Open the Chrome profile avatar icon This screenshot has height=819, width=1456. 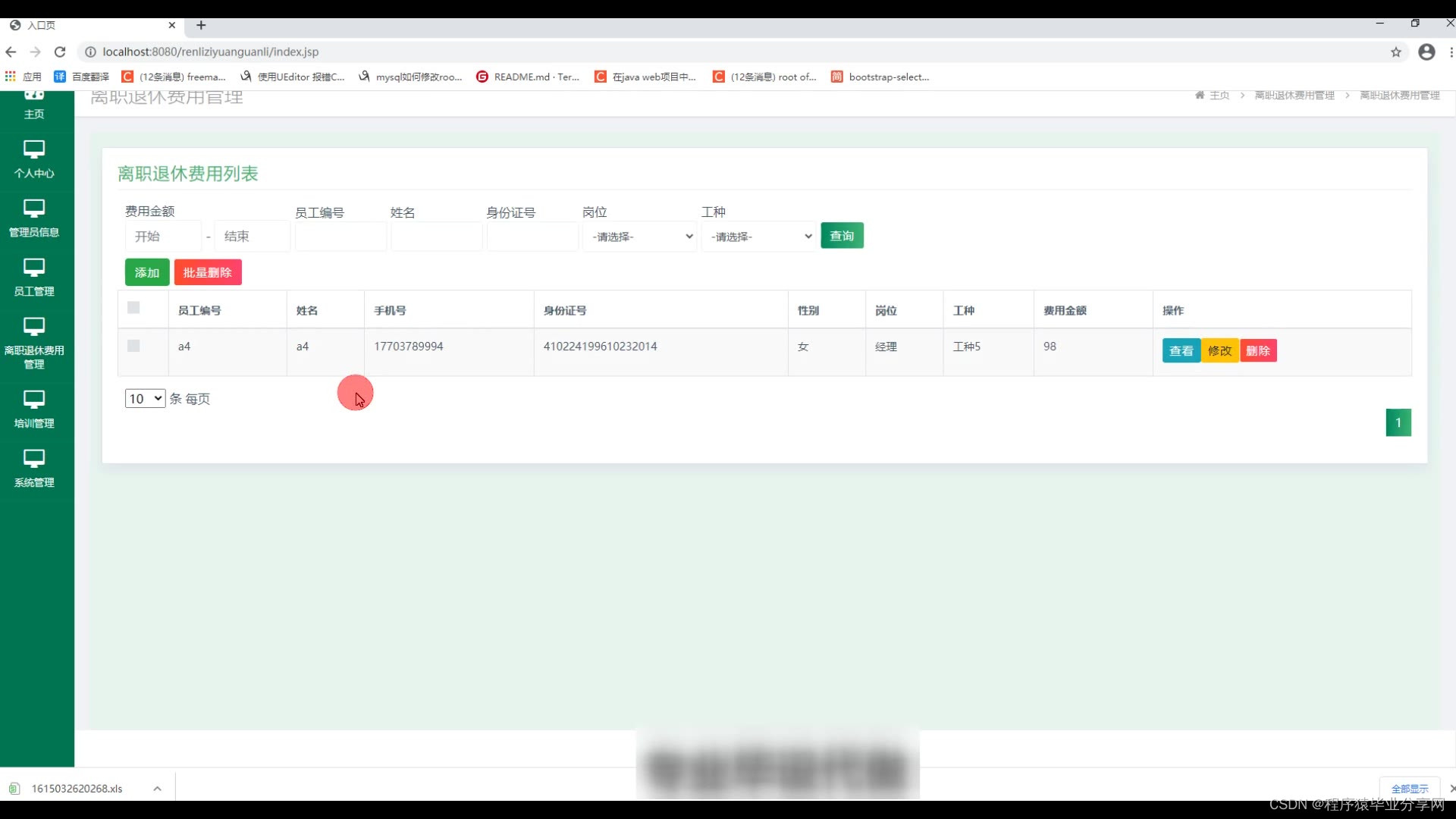pos(1426,52)
